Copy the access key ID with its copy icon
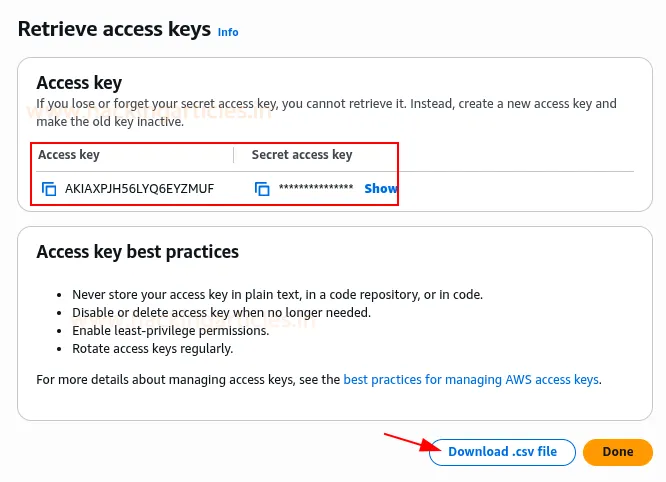This screenshot has height=482, width=666. click(49, 188)
